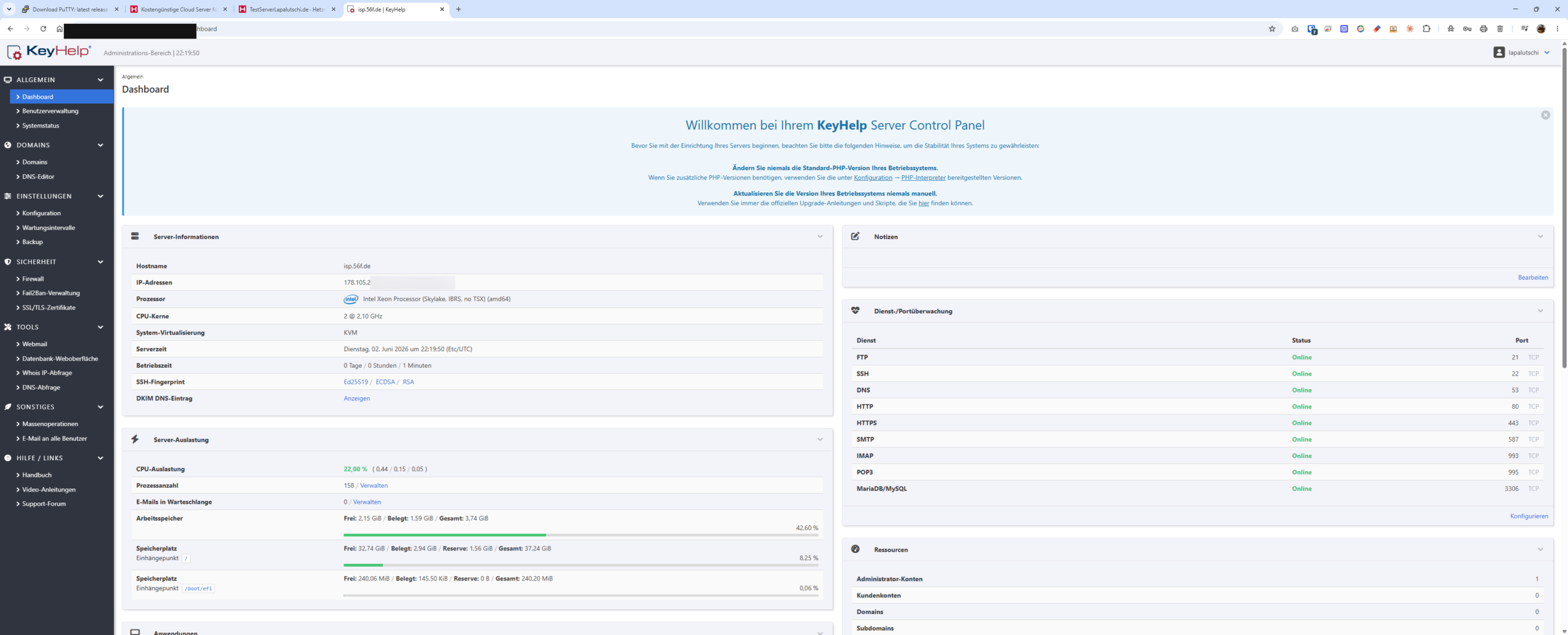This screenshot has height=635, width=1568.
Task: Open Backup in the sidebar
Action: point(32,242)
